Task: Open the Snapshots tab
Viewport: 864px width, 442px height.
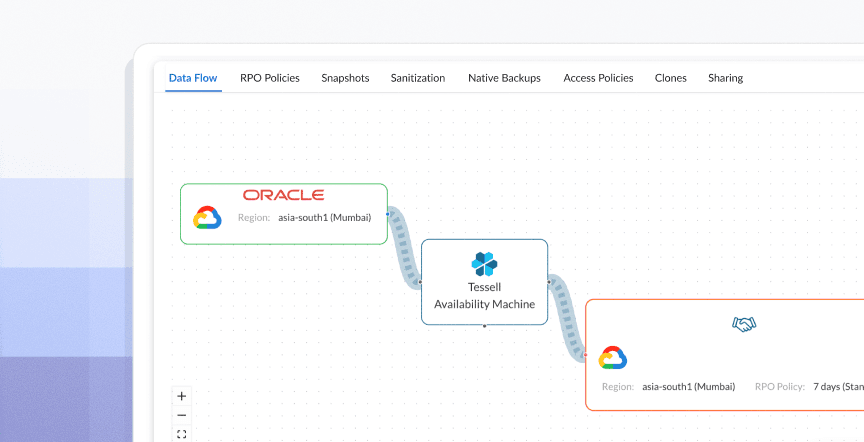Action: (345, 78)
